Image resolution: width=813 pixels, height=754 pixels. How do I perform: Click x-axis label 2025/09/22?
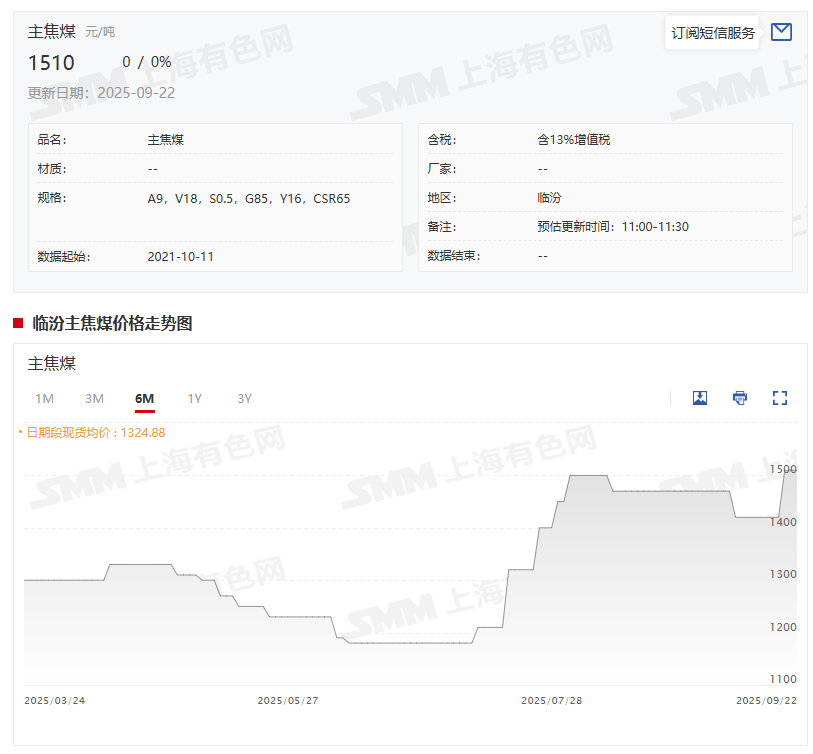[x=766, y=701]
